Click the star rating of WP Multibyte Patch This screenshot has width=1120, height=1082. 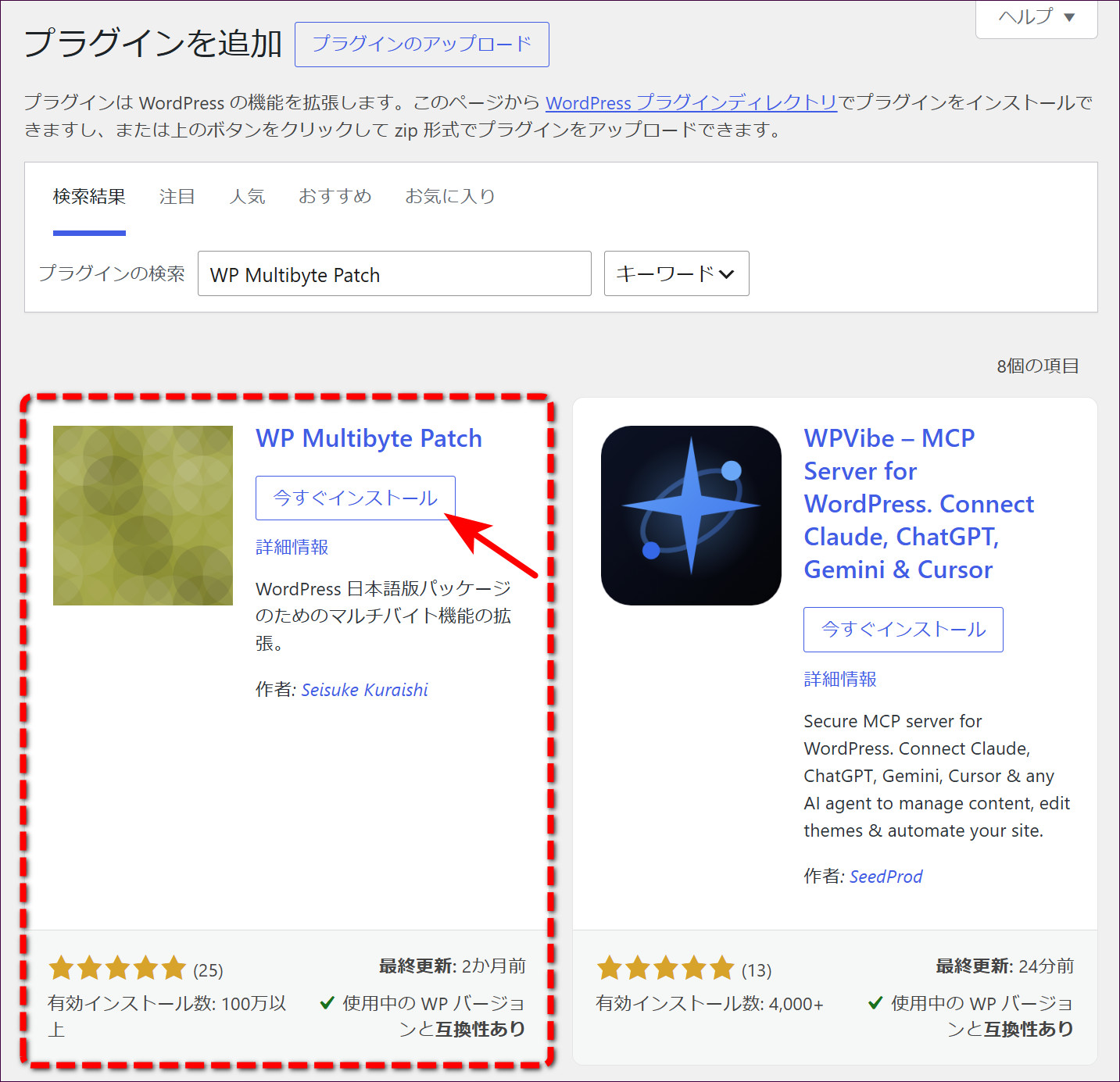coord(117,969)
